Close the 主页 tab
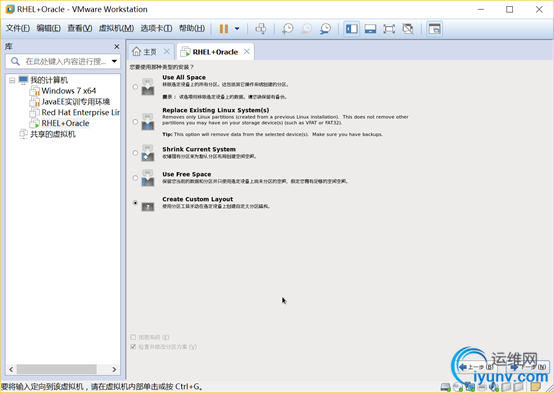The width and height of the screenshot is (554, 393). pos(167,52)
